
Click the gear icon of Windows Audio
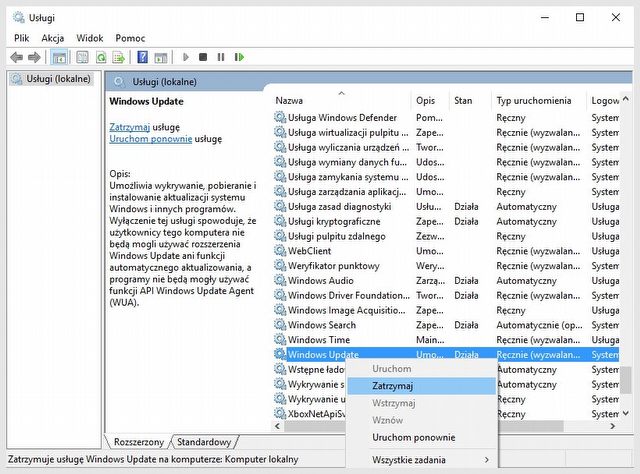280,280
